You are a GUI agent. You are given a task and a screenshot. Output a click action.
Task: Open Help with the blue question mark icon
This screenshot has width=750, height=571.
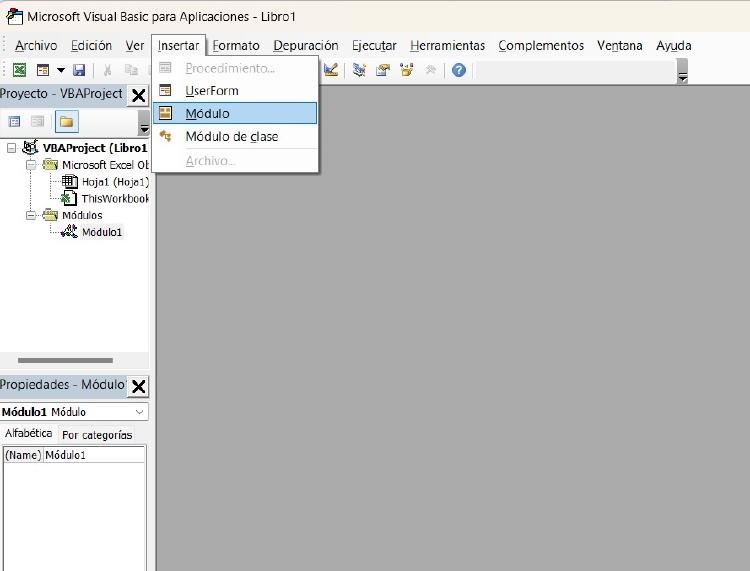click(459, 70)
